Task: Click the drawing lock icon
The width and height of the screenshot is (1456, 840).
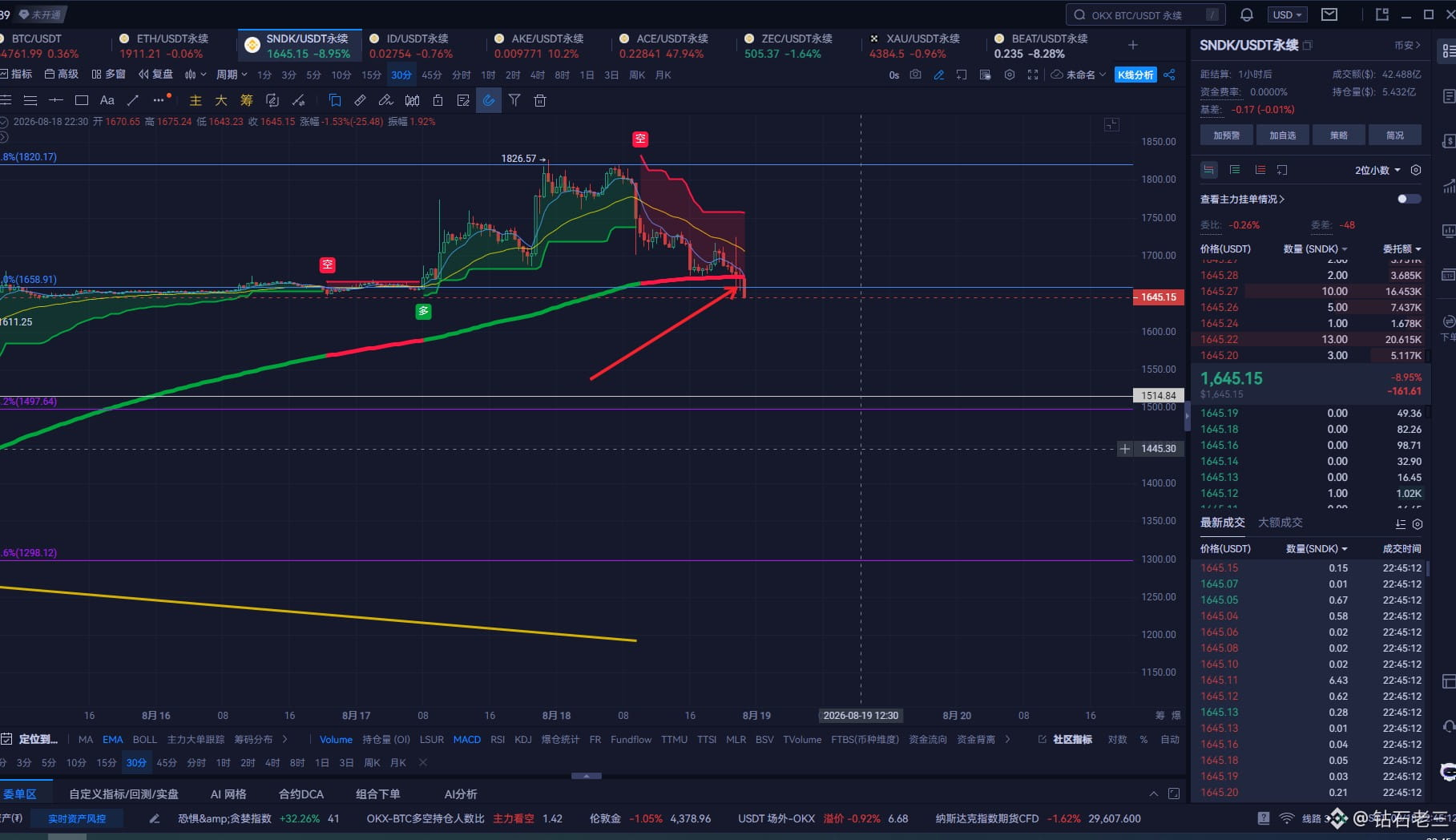Action: [x=438, y=100]
